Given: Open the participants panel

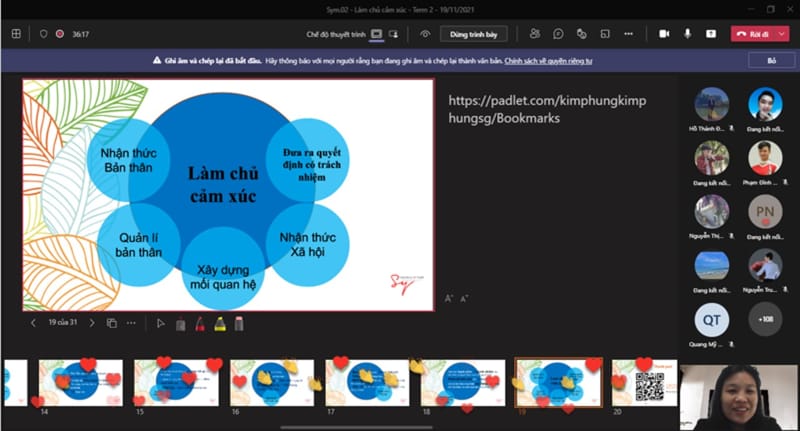Looking at the screenshot, I should point(536,34).
